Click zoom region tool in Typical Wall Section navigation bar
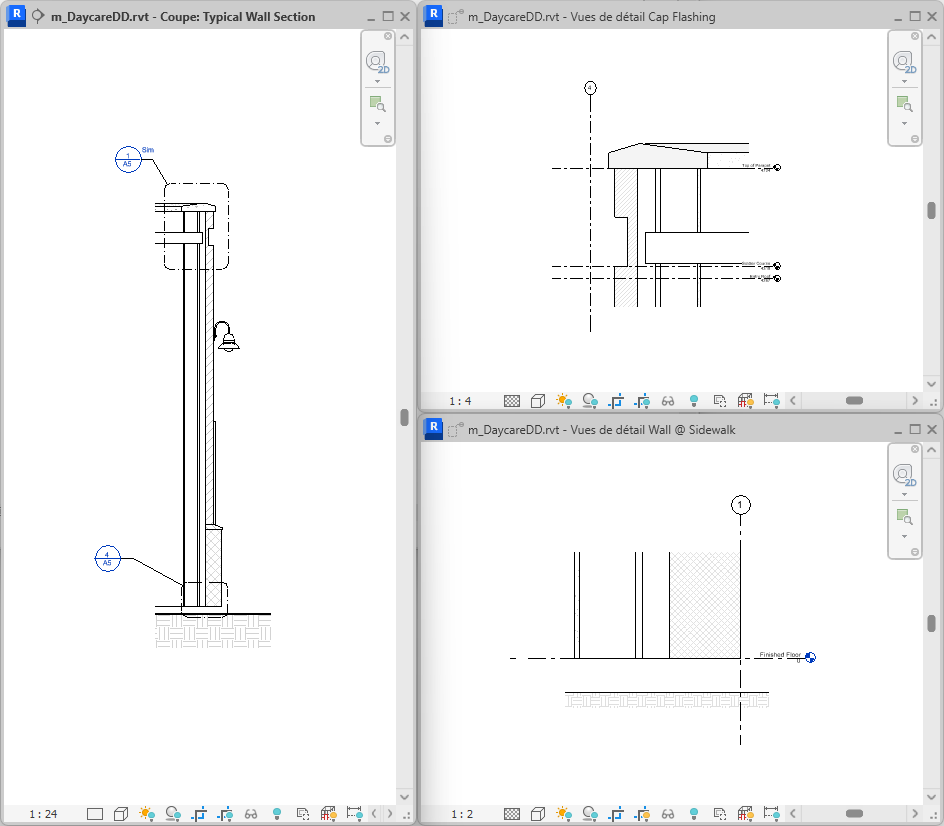 coord(377,104)
